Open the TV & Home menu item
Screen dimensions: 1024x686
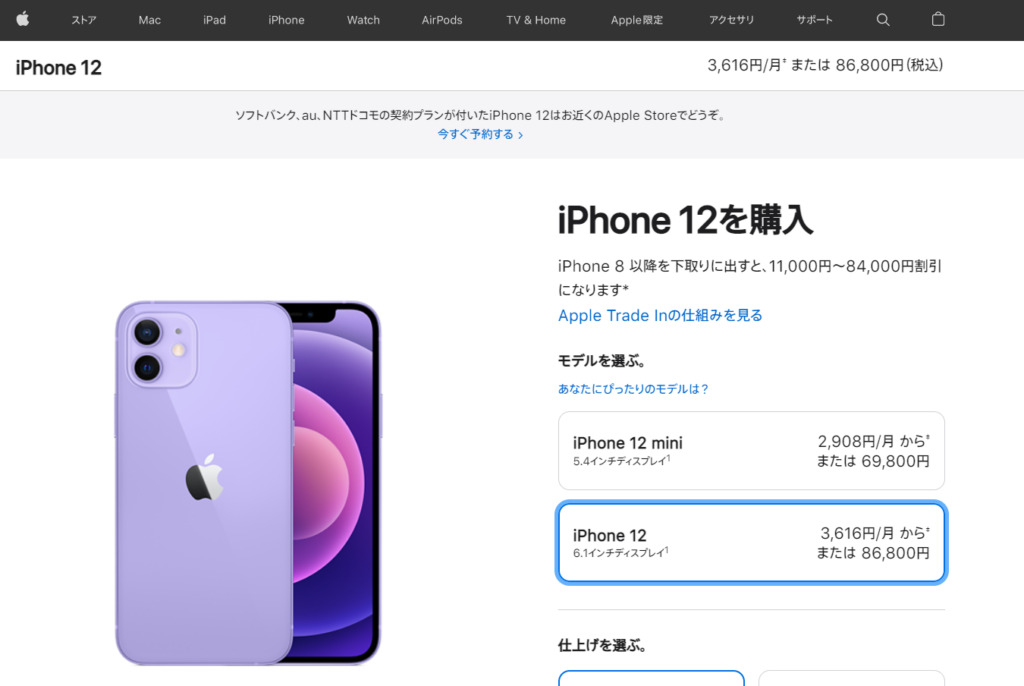pos(536,20)
